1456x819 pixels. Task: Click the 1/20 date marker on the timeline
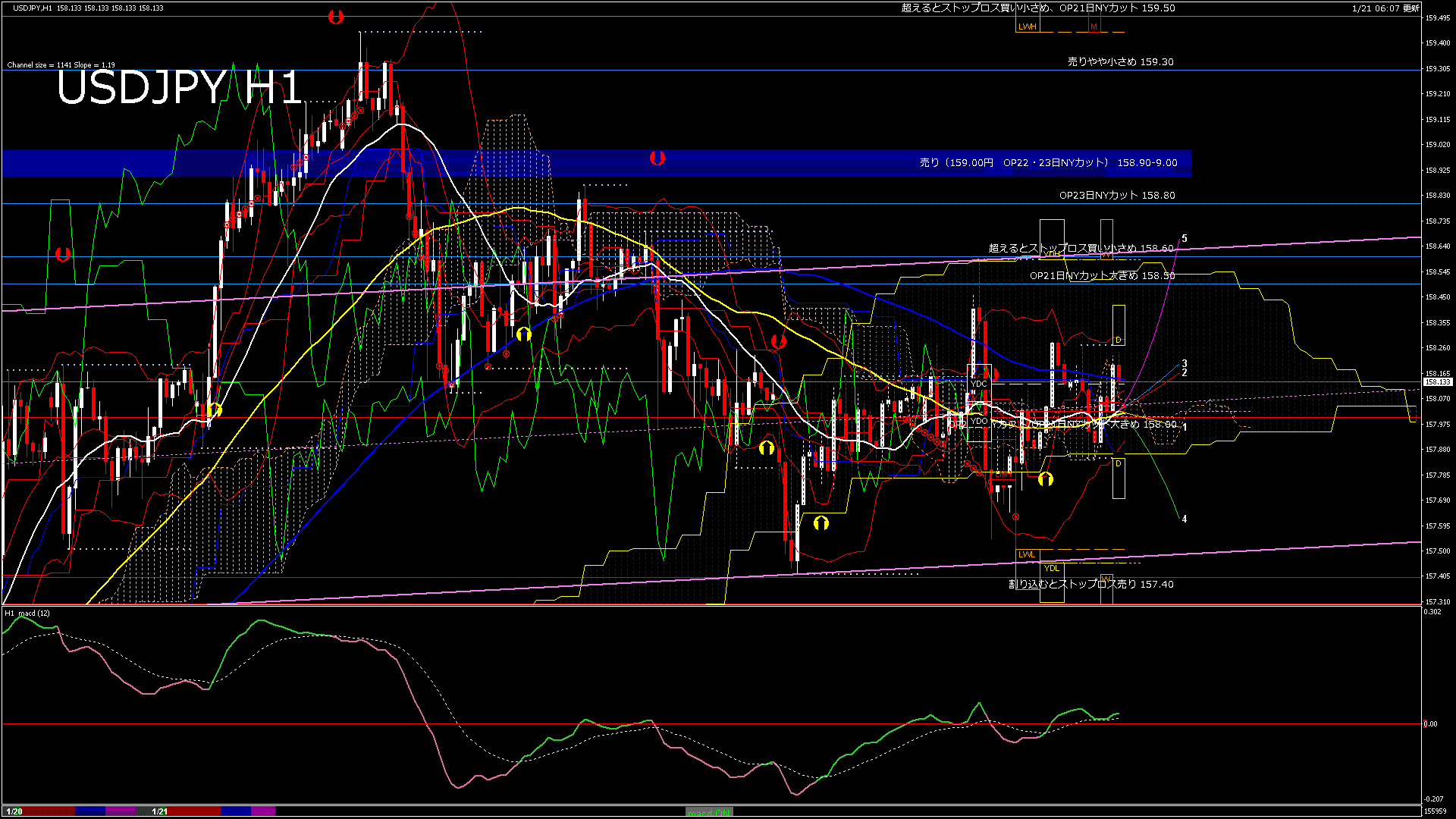tap(14, 811)
